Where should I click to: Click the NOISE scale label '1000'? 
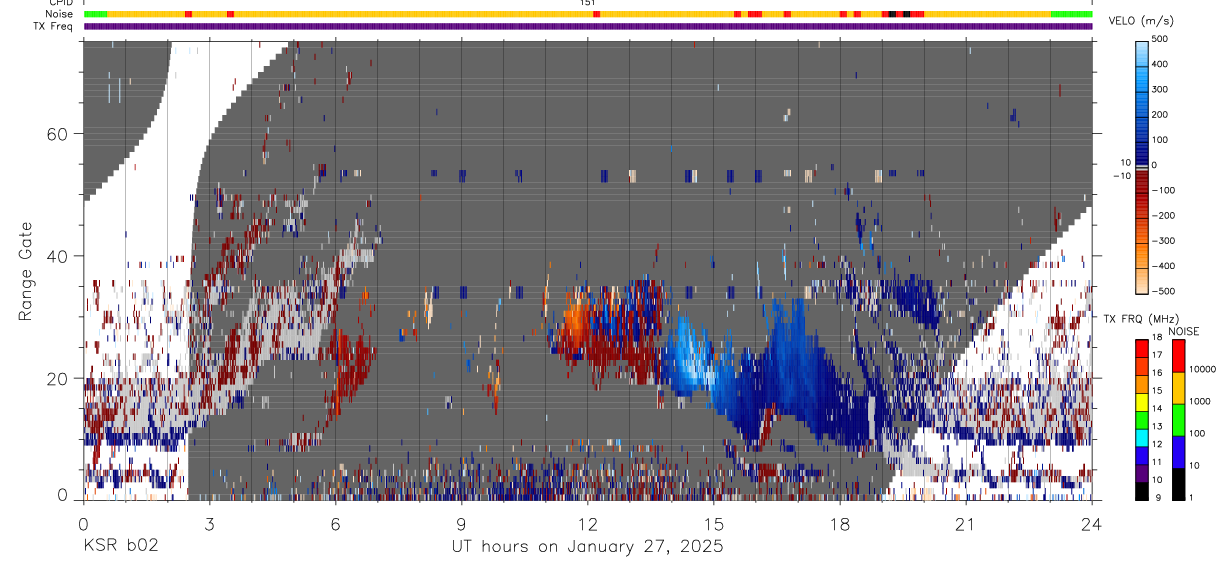[1198, 401]
